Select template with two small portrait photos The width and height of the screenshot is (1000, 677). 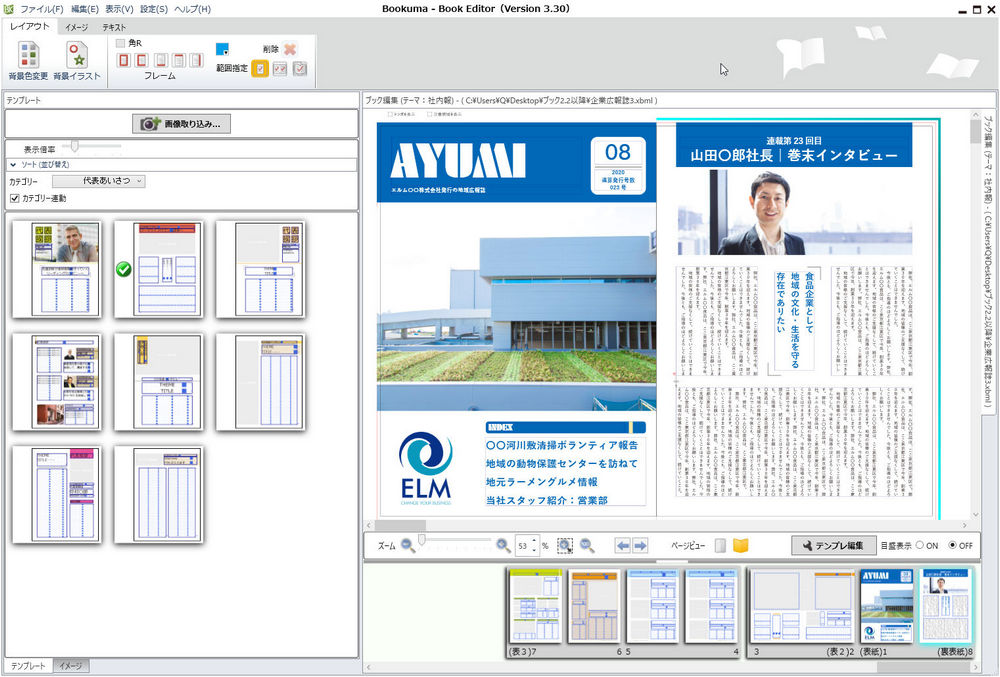(x=57, y=382)
